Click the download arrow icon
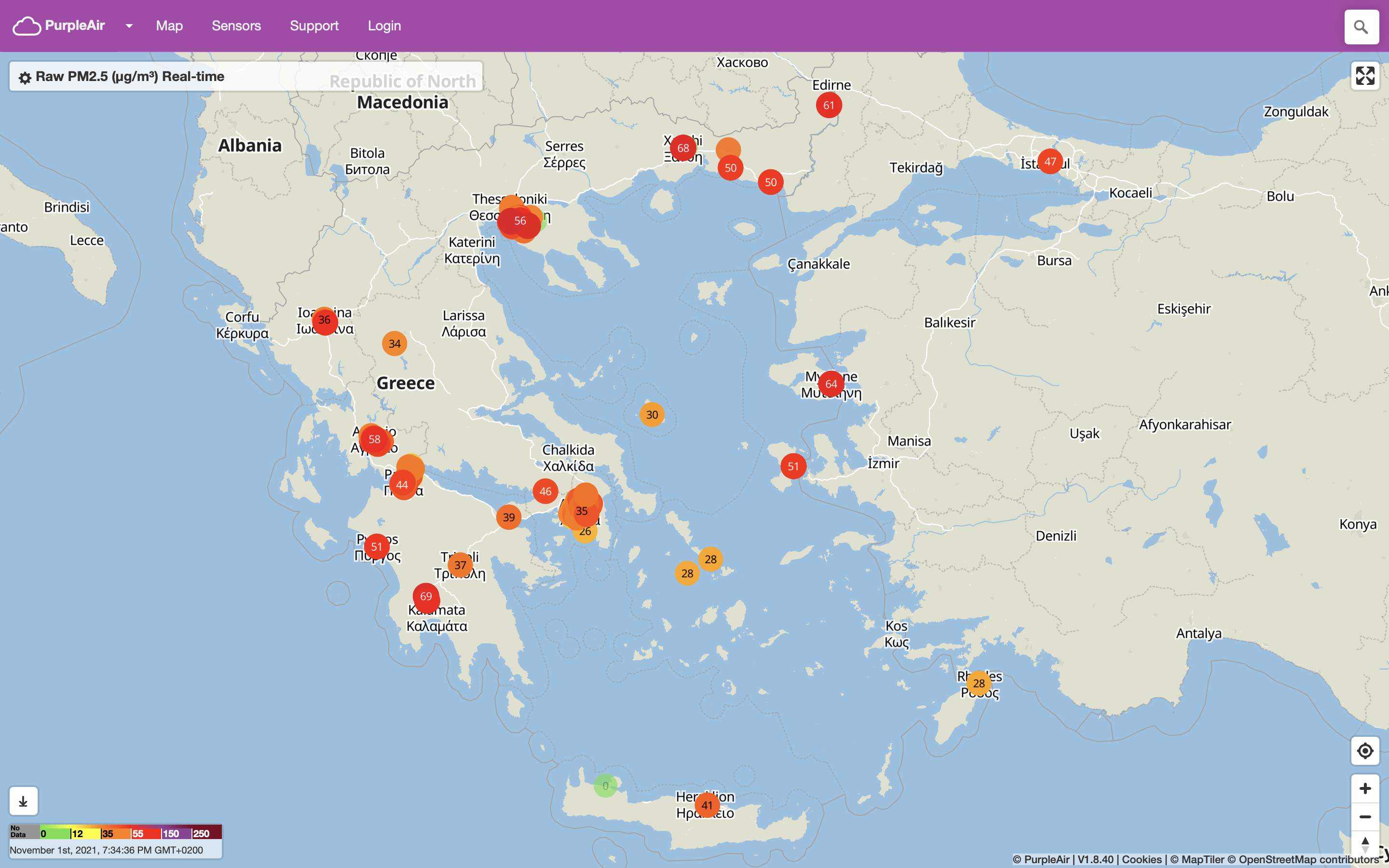Image resolution: width=1389 pixels, height=868 pixels. tap(24, 801)
